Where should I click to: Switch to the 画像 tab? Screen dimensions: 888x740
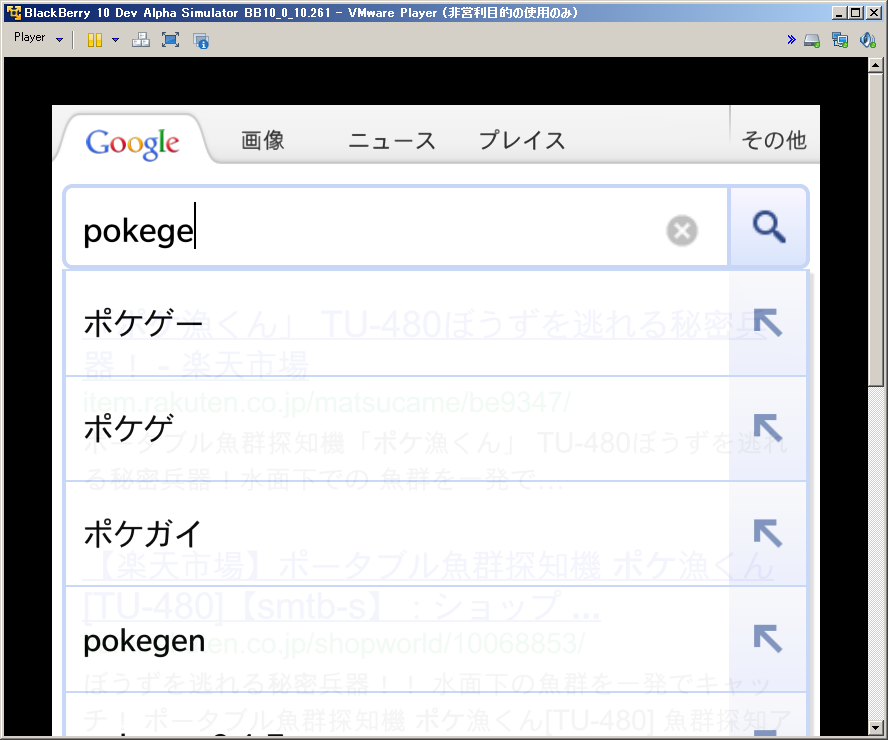[x=263, y=140]
